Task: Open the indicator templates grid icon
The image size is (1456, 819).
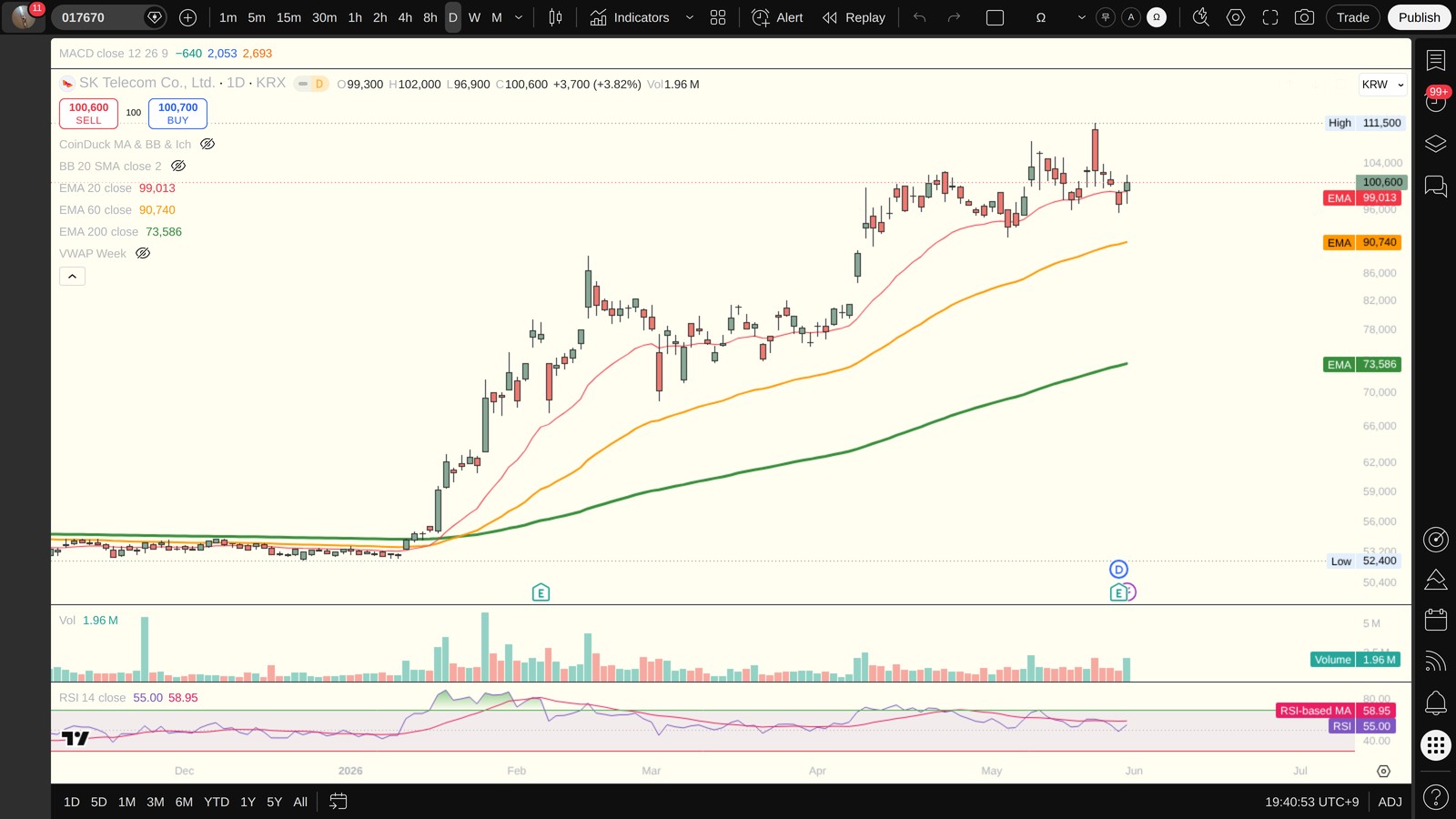Action: [718, 17]
